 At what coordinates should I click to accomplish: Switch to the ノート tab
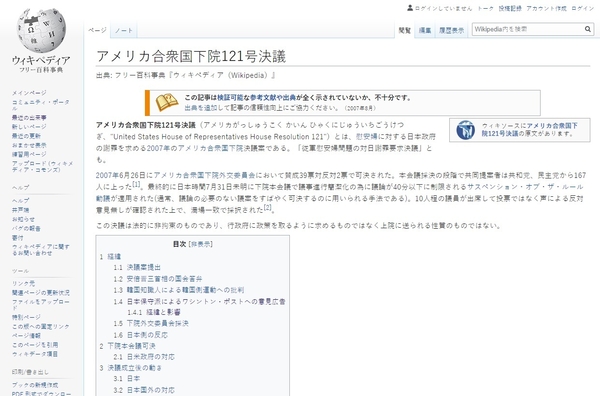(x=124, y=30)
